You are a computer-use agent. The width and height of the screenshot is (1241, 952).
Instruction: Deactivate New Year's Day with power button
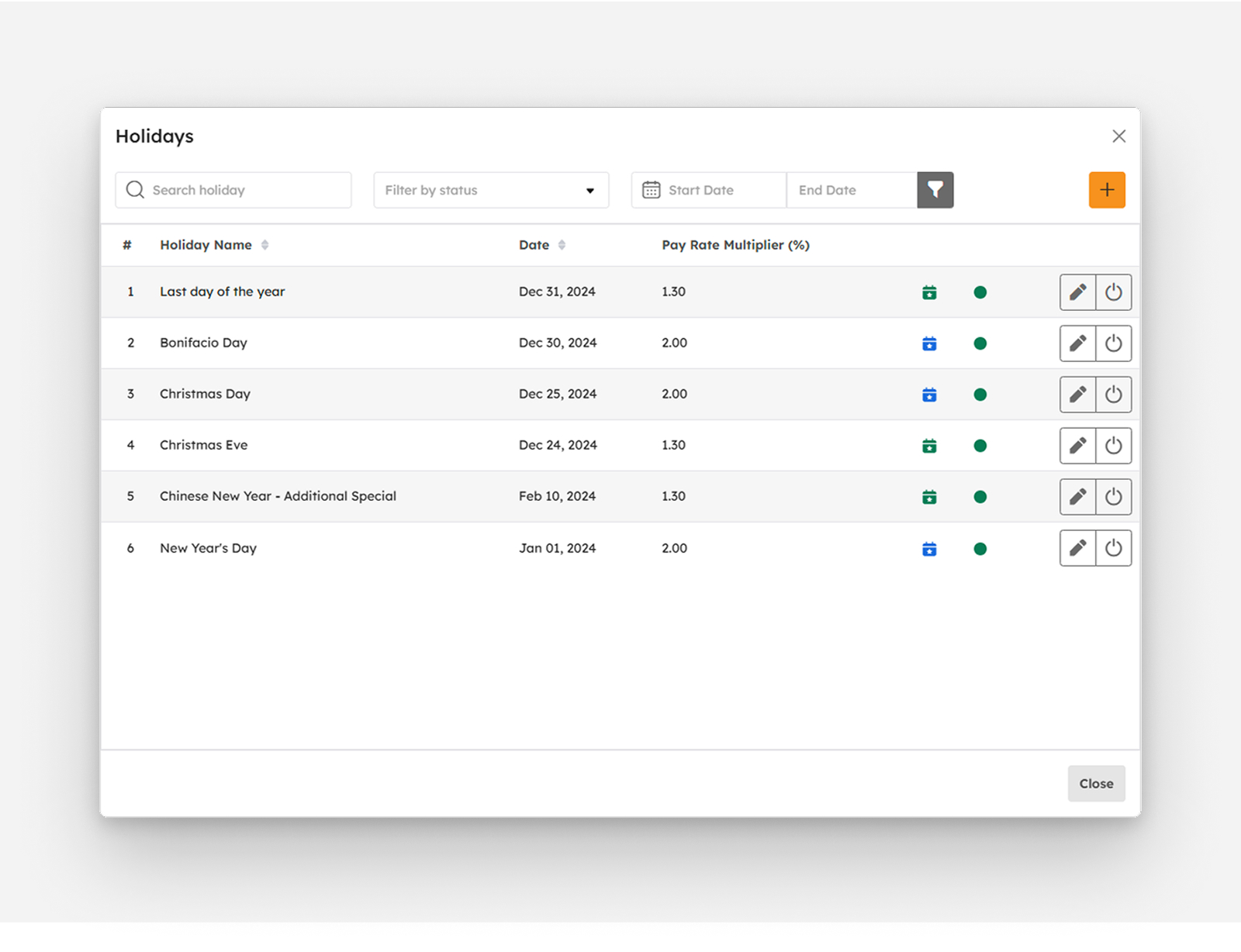tap(1113, 548)
